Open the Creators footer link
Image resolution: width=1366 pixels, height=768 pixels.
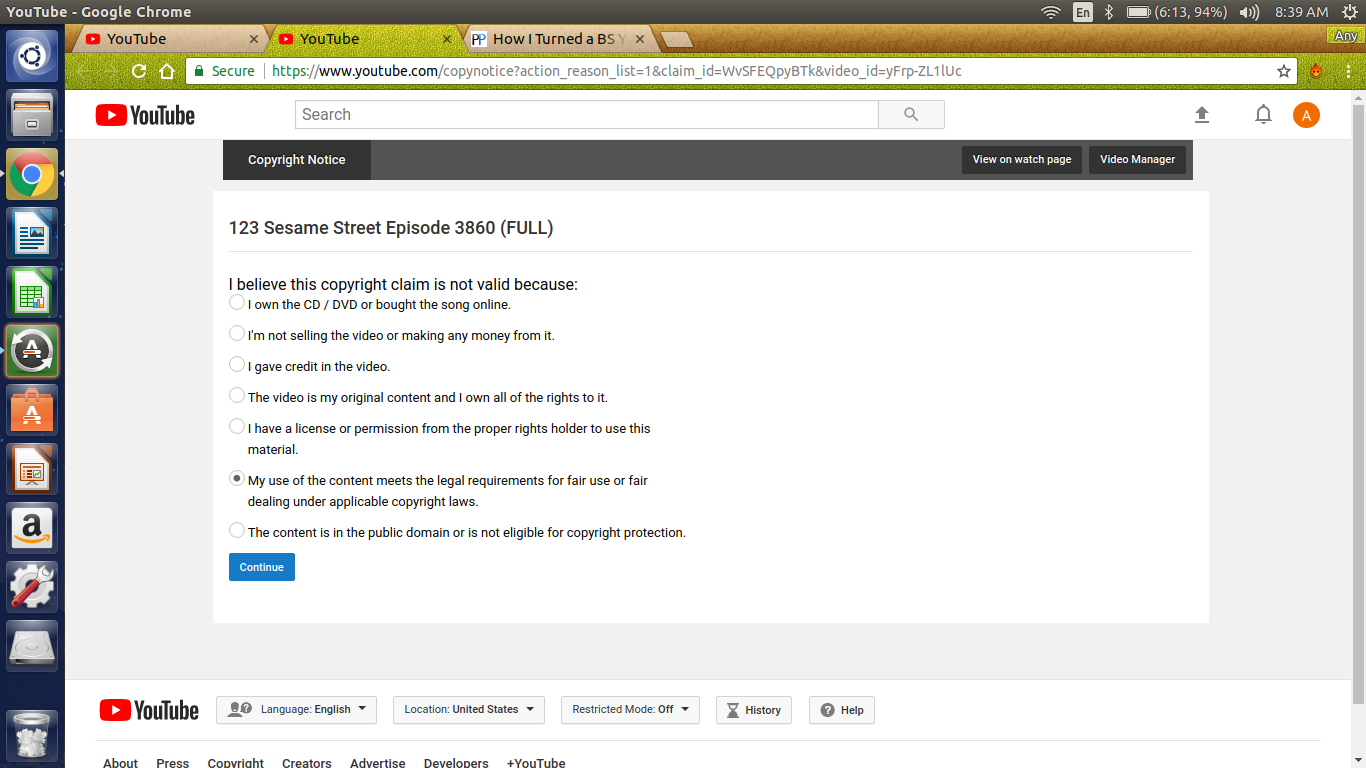(x=307, y=763)
